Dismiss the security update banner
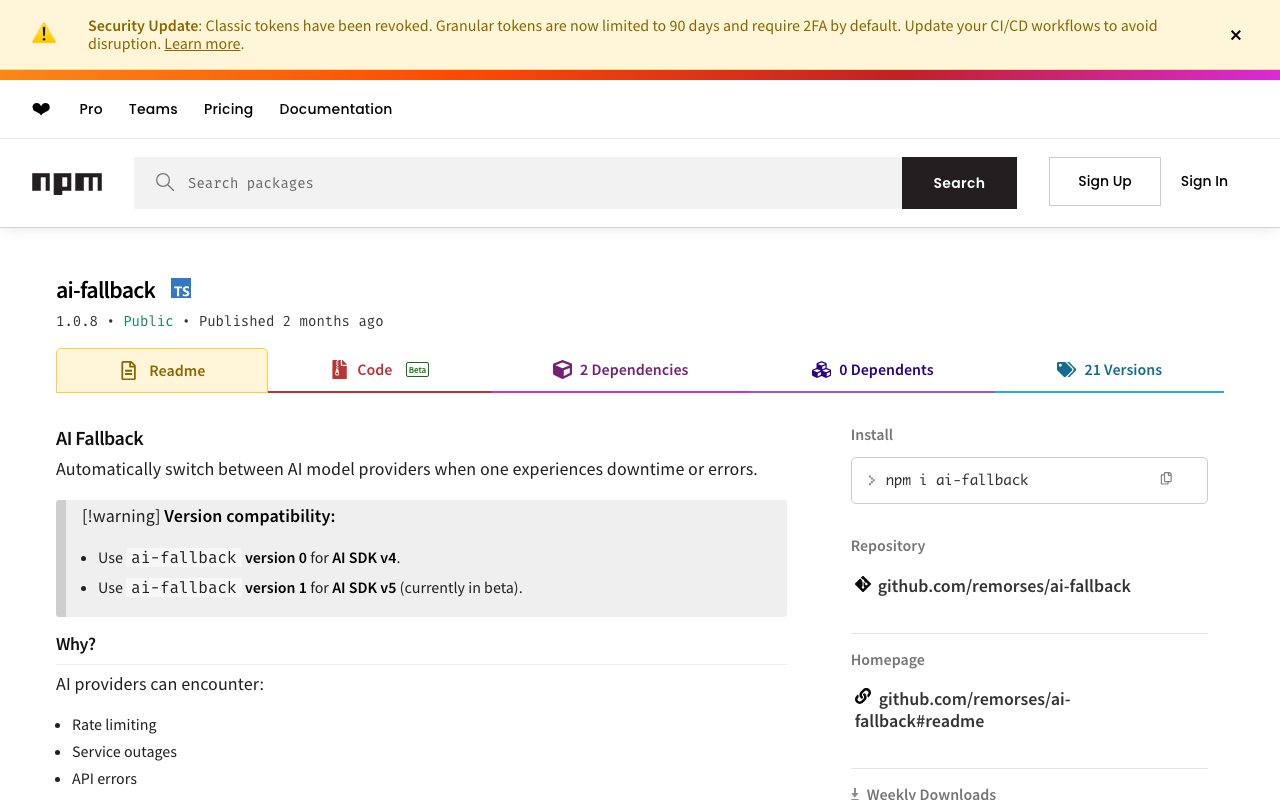This screenshot has width=1280, height=800. click(x=1236, y=35)
